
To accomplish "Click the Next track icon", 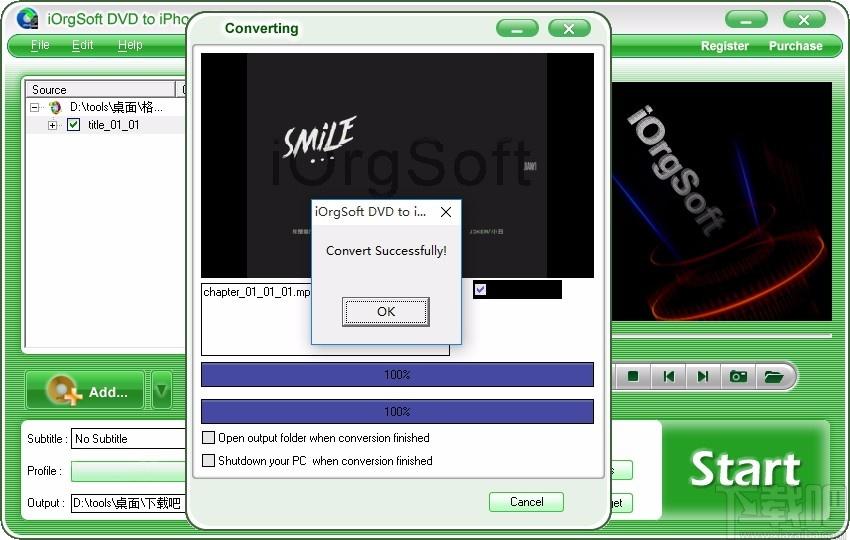I will point(703,376).
